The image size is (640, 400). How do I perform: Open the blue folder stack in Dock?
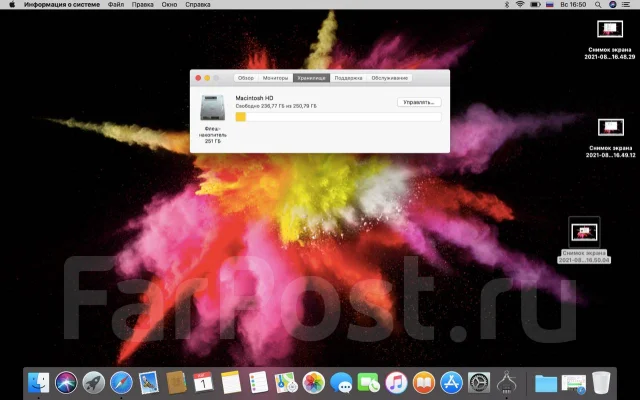click(x=546, y=383)
